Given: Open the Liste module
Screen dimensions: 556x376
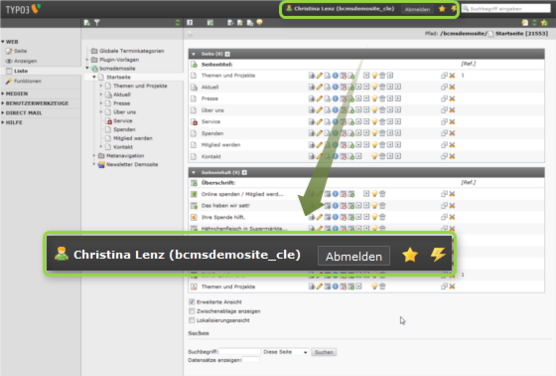Looking at the screenshot, I should point(21,71).
